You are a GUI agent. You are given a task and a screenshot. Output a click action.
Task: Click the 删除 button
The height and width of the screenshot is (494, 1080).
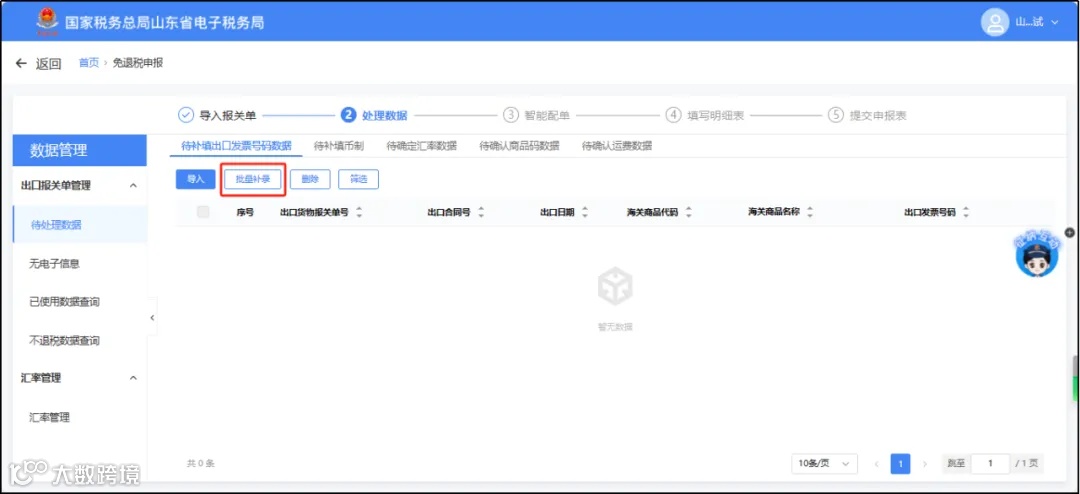pos(310,179)
